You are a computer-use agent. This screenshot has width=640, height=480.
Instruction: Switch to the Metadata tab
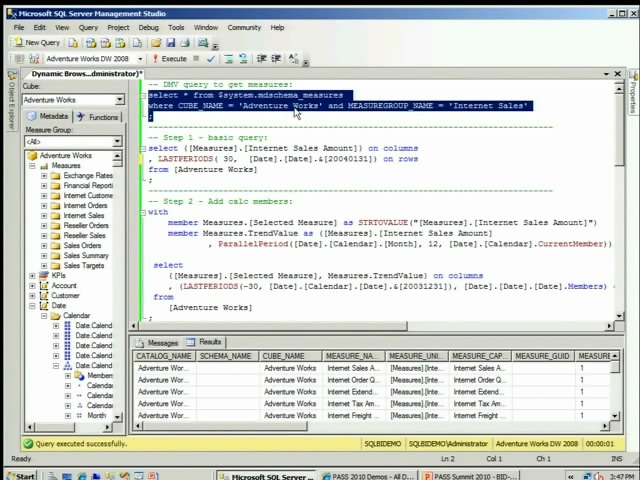click(48, 116)
